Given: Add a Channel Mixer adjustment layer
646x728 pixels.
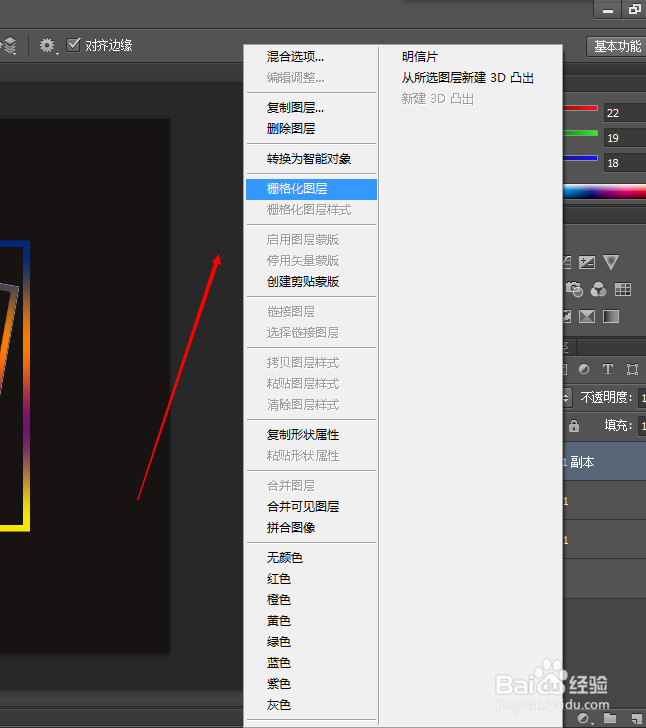Looking at the screenshot, I should 598,289.
